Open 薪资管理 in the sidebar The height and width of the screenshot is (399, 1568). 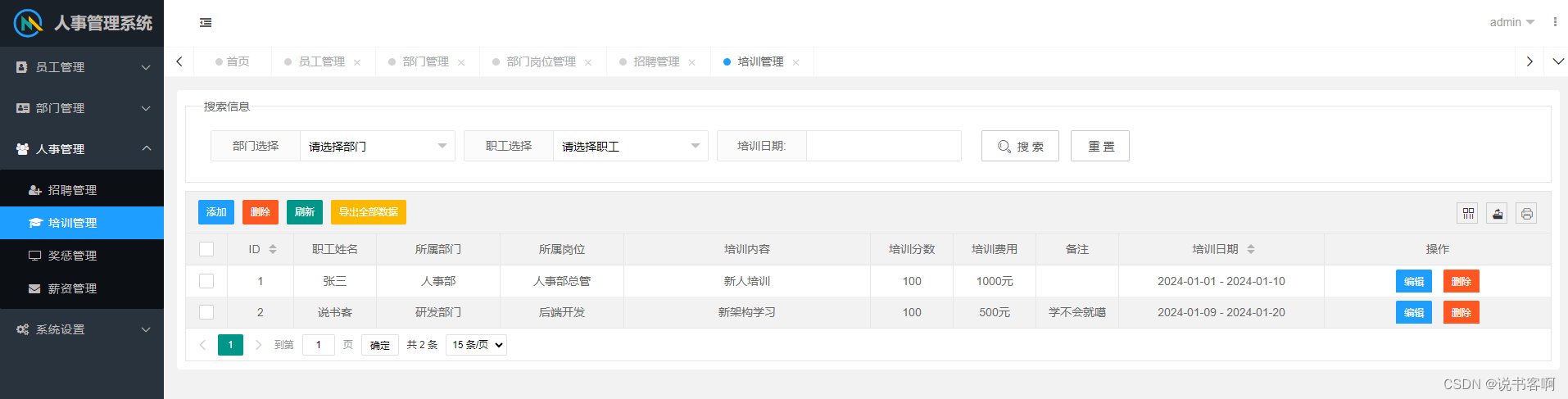(x=82, y=288)
